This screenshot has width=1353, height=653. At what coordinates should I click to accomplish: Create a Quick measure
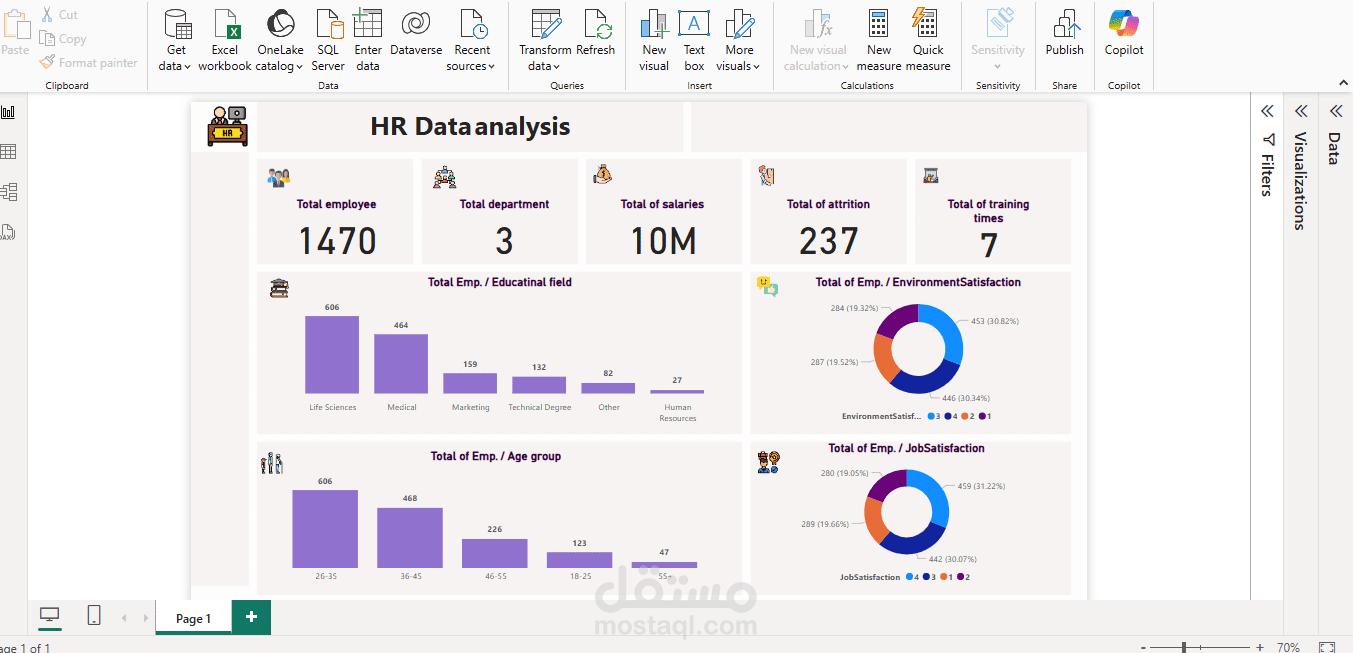point(928,40)
